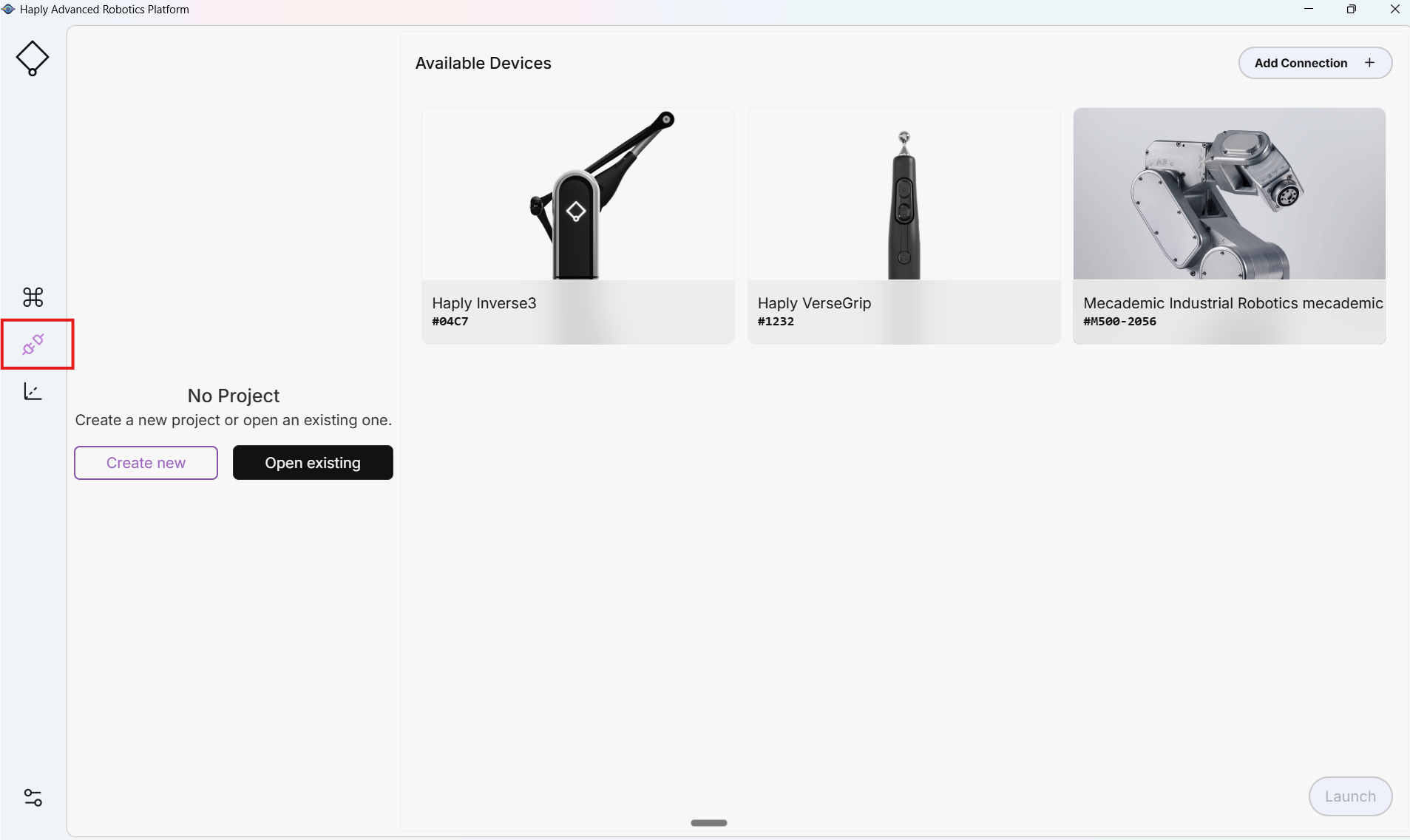Select the Mecademic robot device image
The height and width of the screenshot is (840, 1410).
[1229, 194]
